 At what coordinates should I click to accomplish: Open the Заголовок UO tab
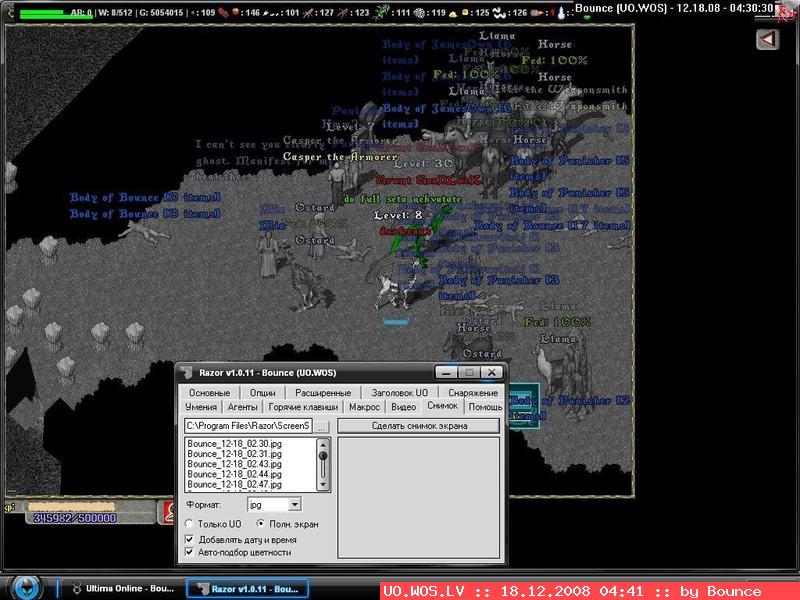coord(399,393)
